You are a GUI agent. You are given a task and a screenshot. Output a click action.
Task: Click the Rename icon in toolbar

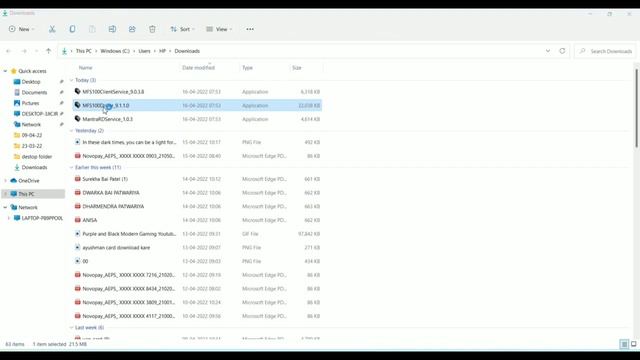click(x=112, y=29)
